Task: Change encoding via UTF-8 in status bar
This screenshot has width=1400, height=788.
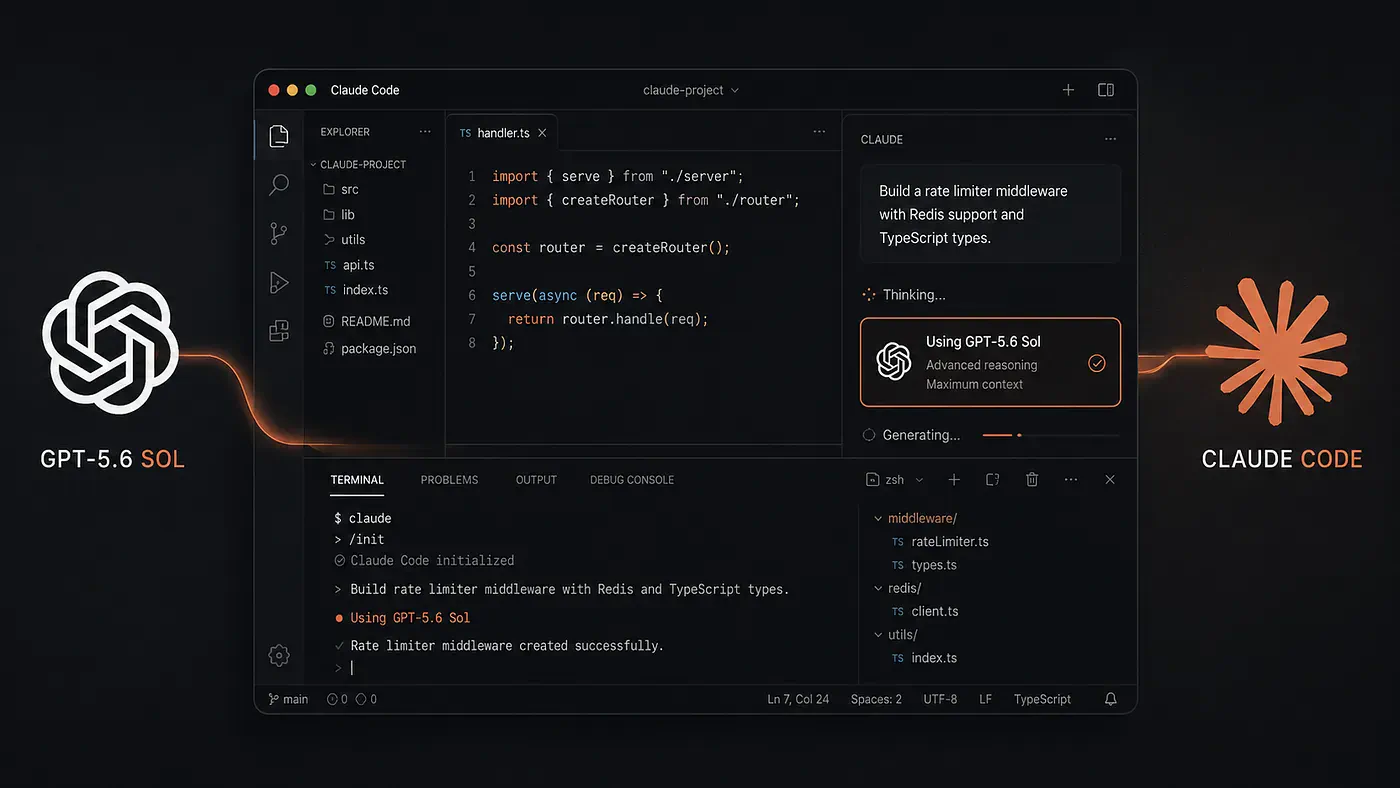Action: pos(939,699)
